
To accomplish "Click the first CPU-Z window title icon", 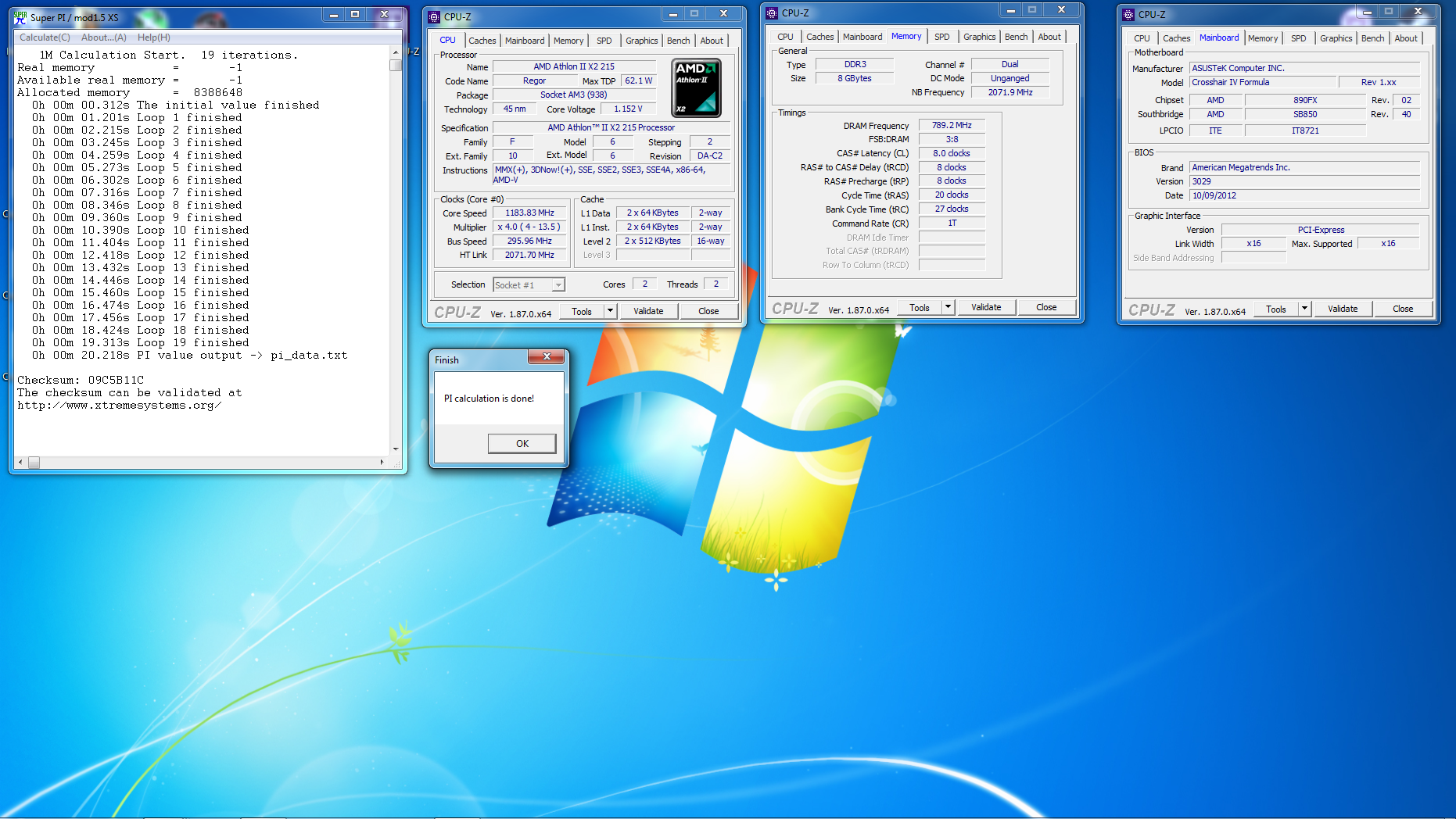I will [435, 16].
